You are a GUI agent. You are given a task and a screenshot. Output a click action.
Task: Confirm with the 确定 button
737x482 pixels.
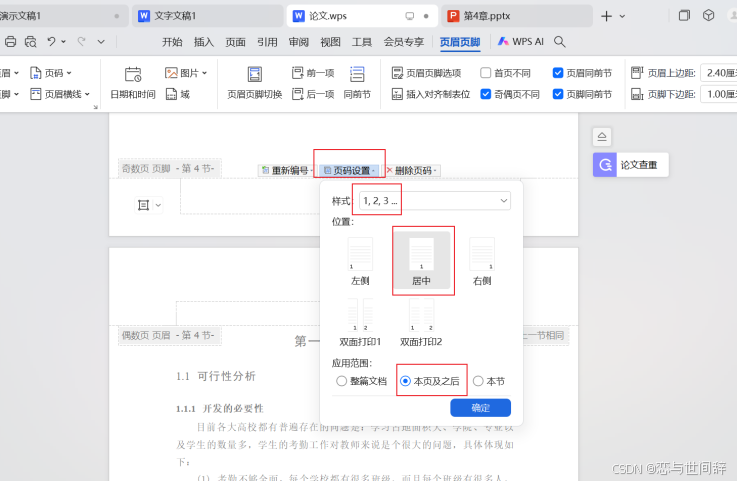[x=480, y=408]
